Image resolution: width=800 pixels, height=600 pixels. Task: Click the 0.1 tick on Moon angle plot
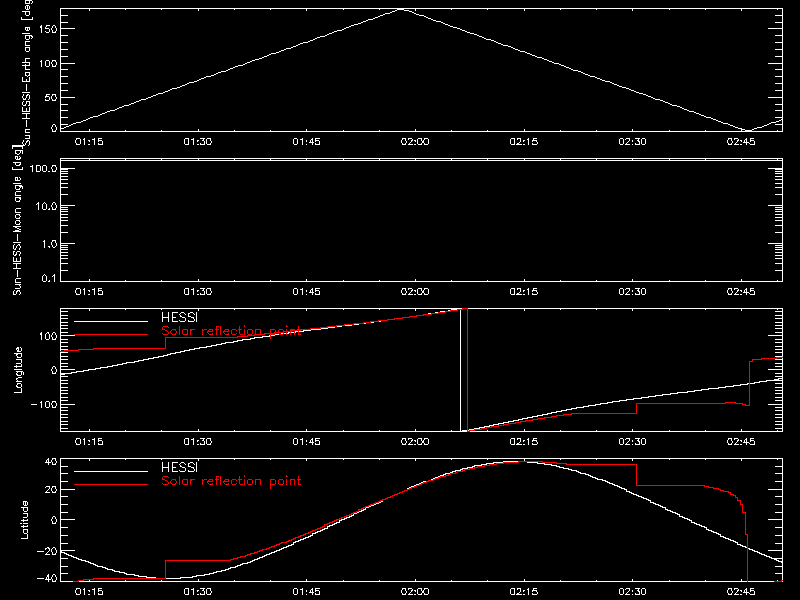tap(49, 278)
